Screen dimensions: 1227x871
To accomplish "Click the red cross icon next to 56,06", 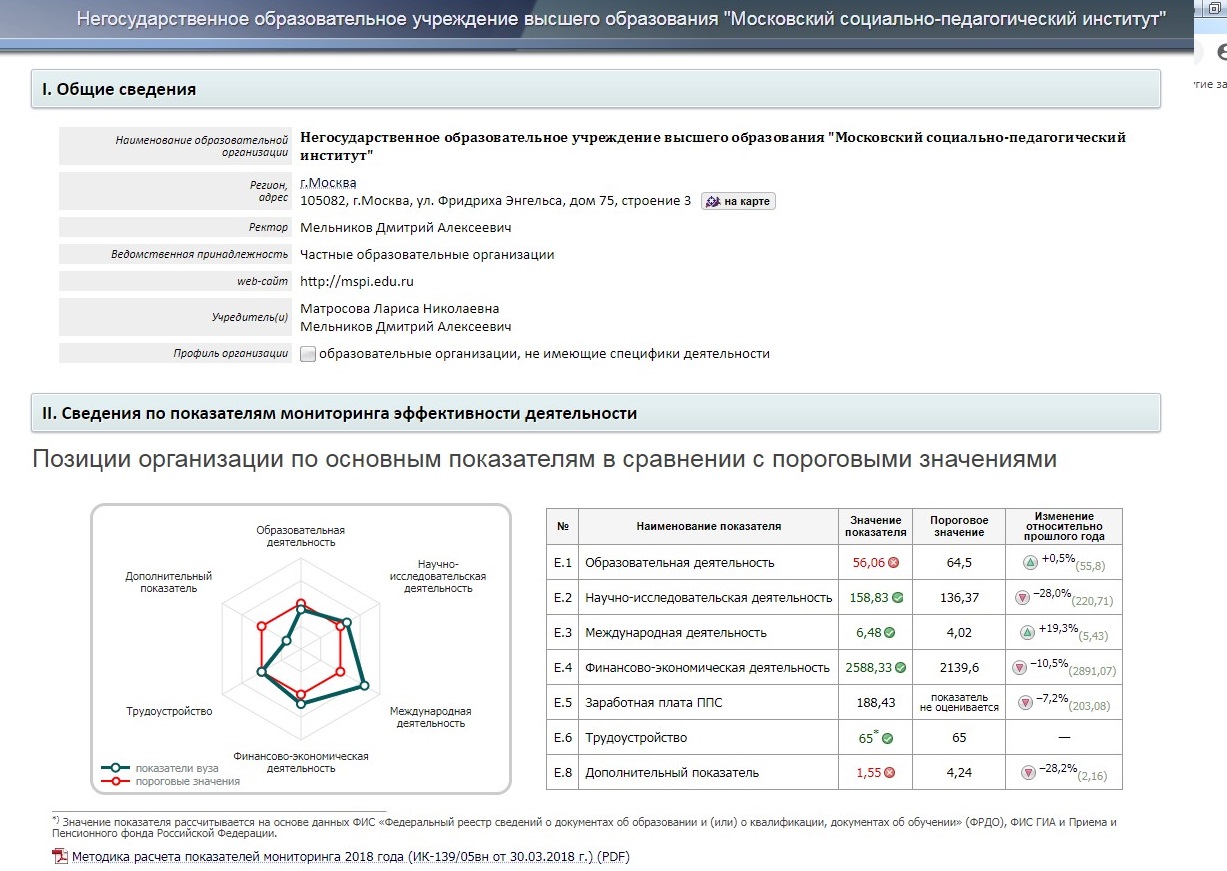I will (x=894, y=562).
